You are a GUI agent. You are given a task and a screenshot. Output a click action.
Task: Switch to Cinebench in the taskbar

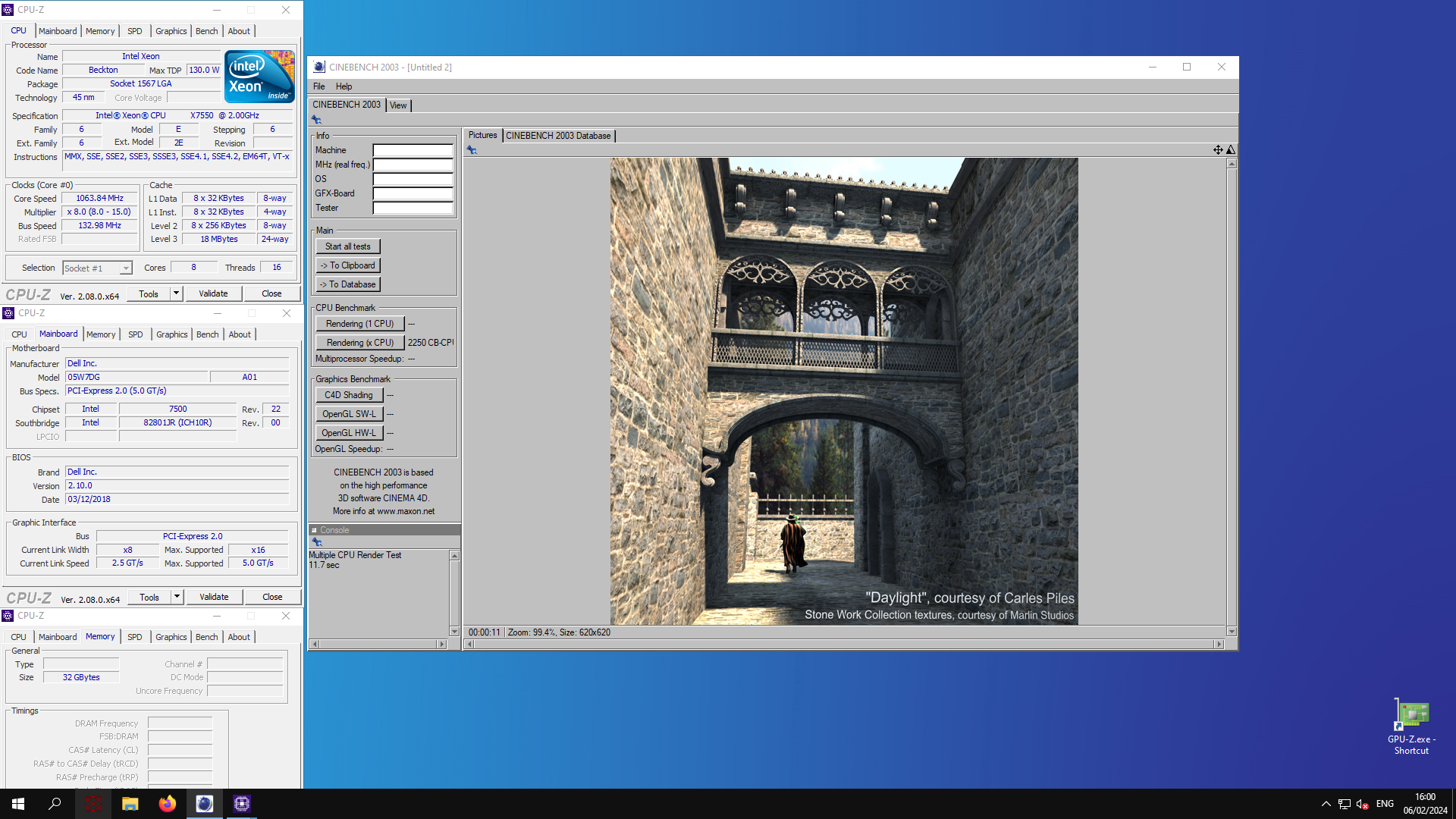pyautogui.click(x=205, y=804)
